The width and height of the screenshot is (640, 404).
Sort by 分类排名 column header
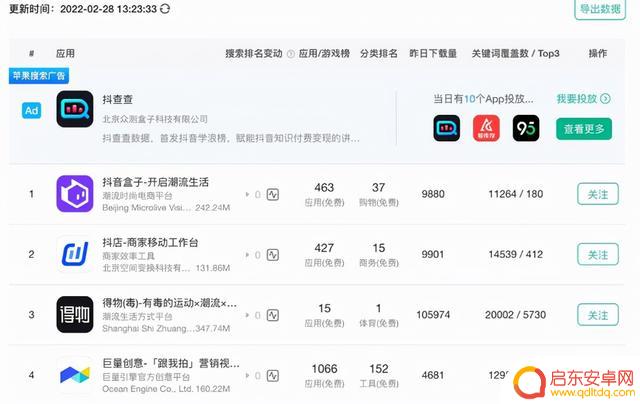(379, 53)
